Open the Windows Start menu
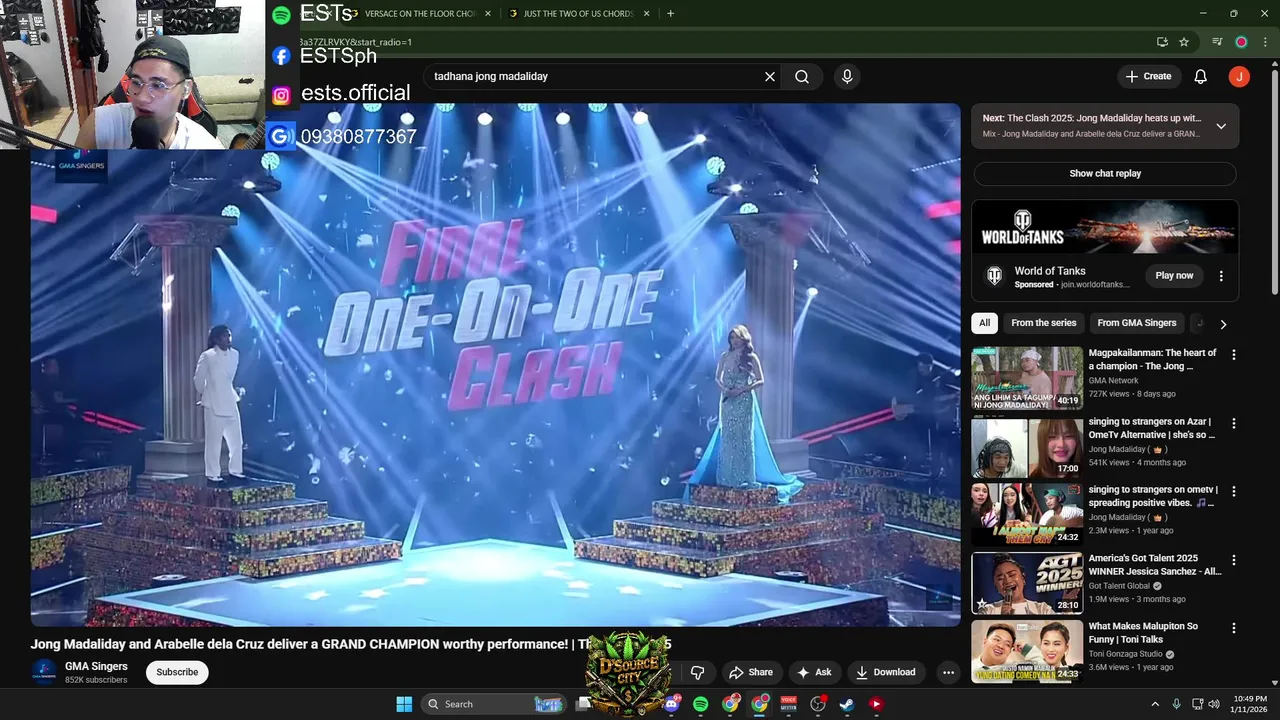Viewport: 1280px width, 720px height. (404, 704)
